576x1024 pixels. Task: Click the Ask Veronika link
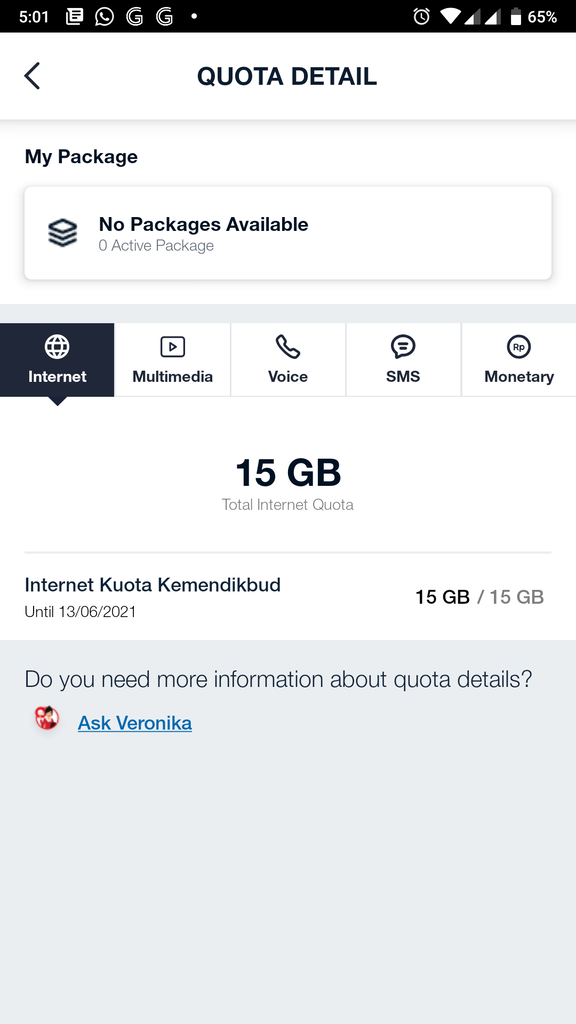point(135,723)
